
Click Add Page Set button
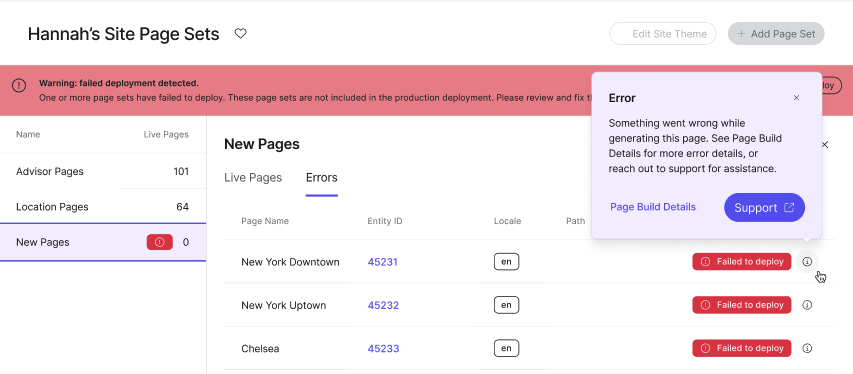coord(776,34)
